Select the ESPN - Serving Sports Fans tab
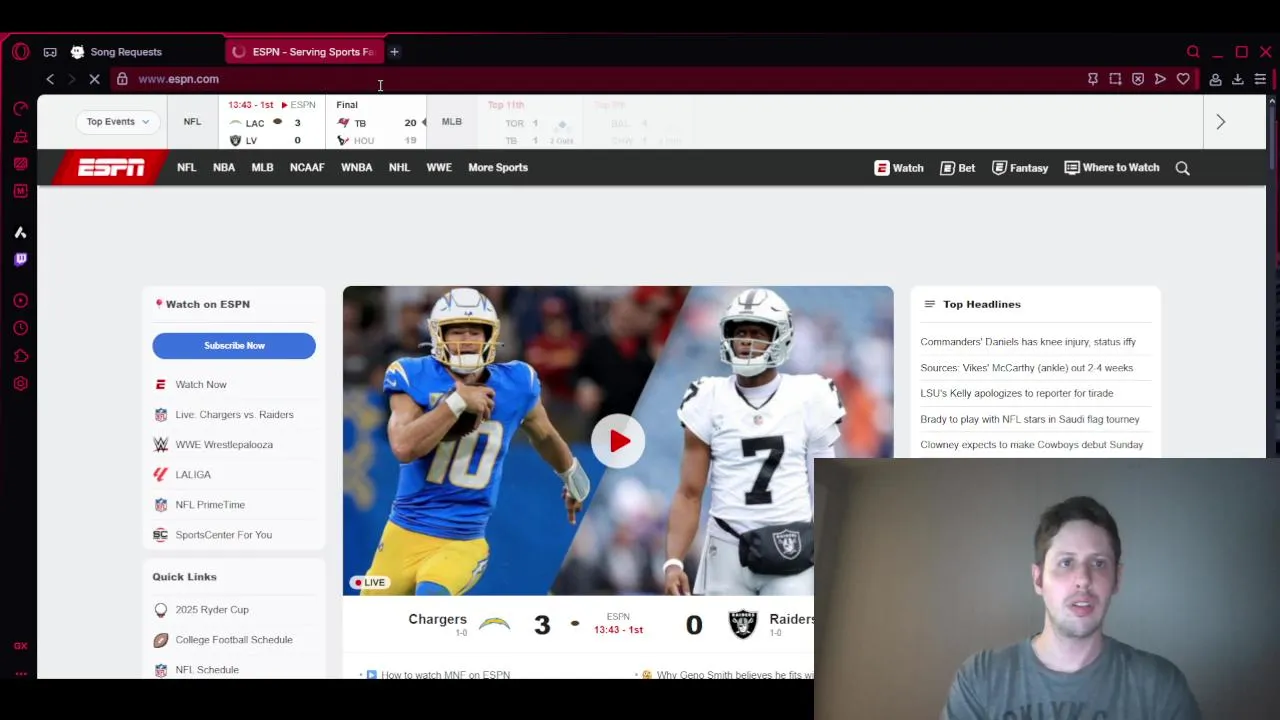The height and width of the screenshot is (720, 1280). 302,52
